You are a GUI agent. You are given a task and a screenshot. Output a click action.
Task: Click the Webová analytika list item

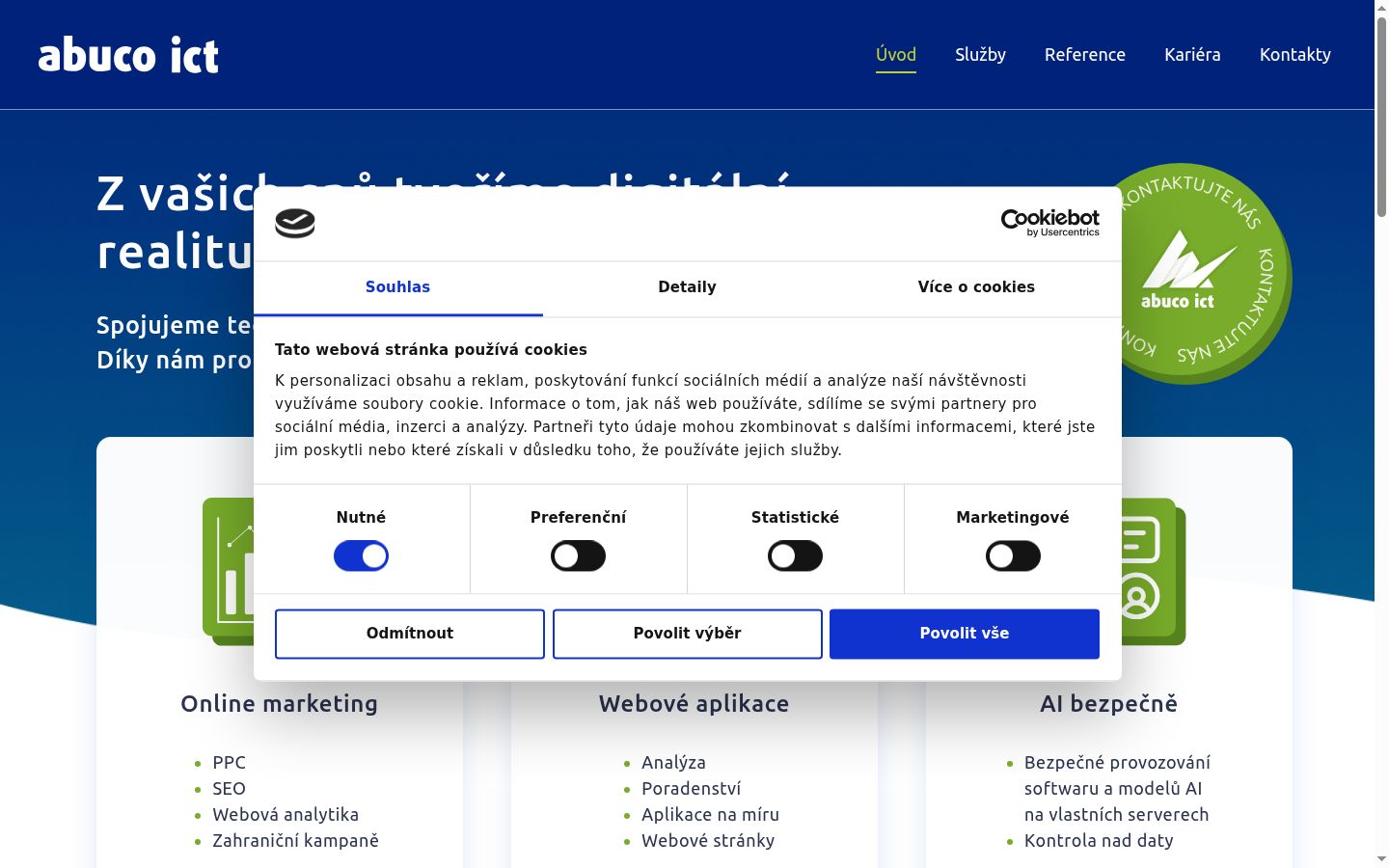(286, 815)
